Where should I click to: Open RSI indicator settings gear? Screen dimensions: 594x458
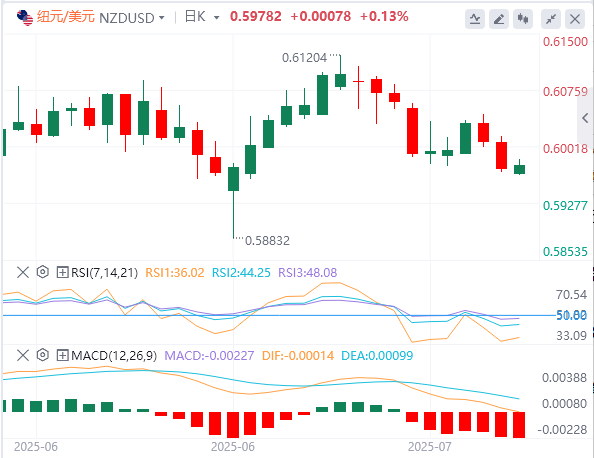[43, 272]
